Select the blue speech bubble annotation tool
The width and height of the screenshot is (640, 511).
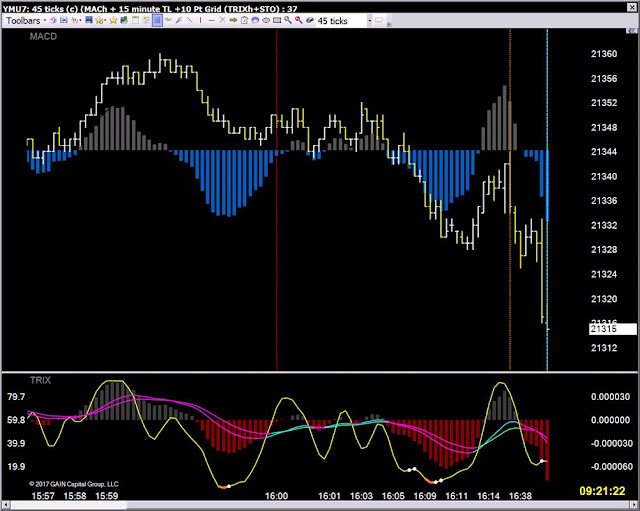255,20
